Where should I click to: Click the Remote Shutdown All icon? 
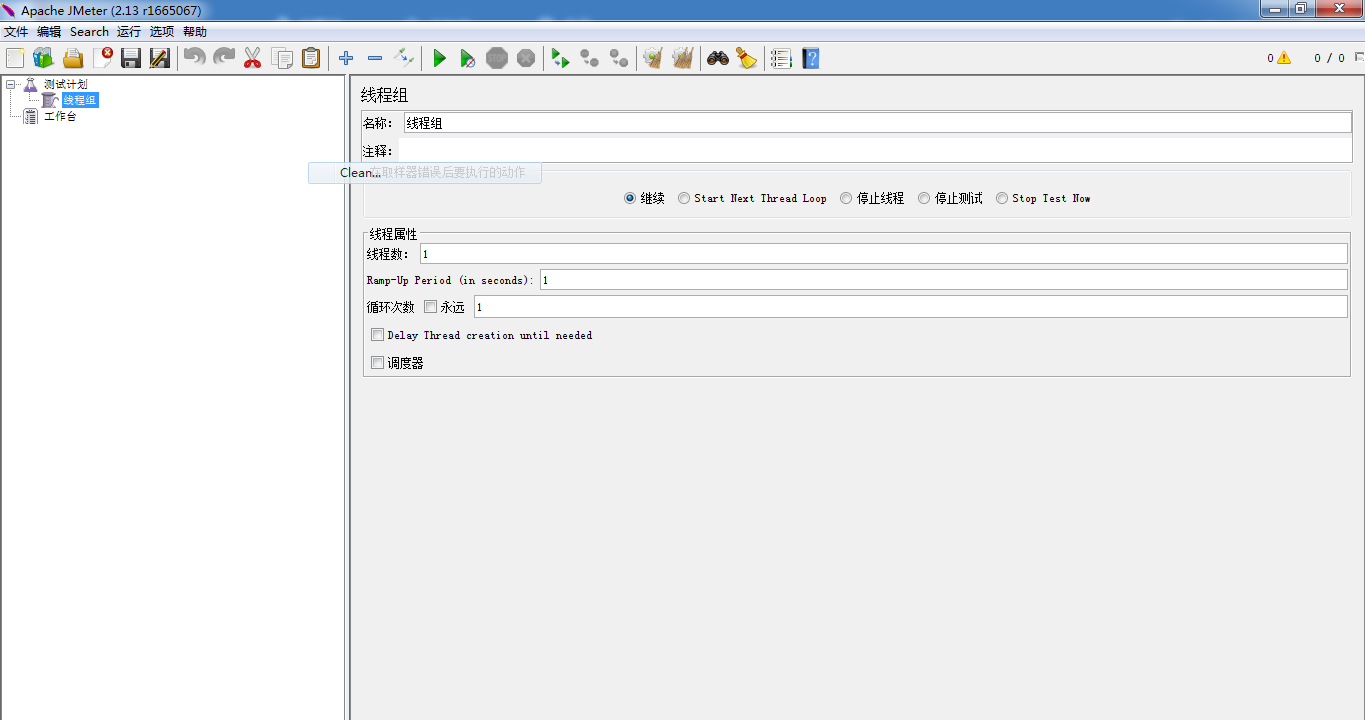[x=619, y=58]
